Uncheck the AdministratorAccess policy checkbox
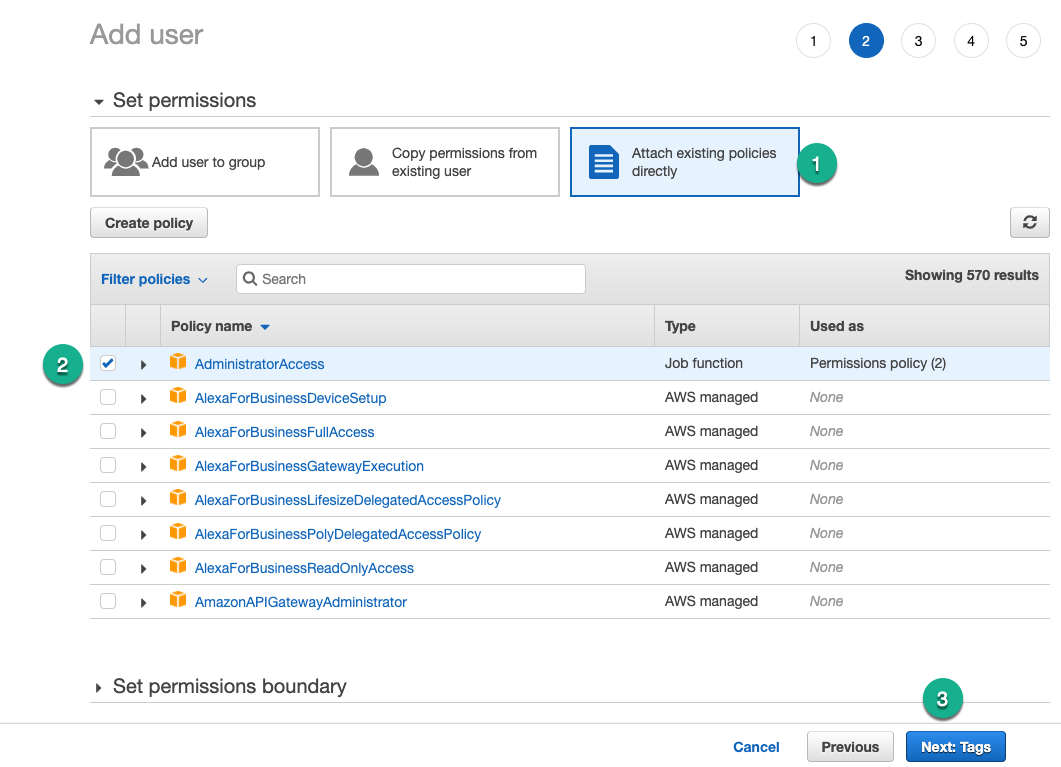This screenshot has width=1061, height=767. click(x=108, y=363)
